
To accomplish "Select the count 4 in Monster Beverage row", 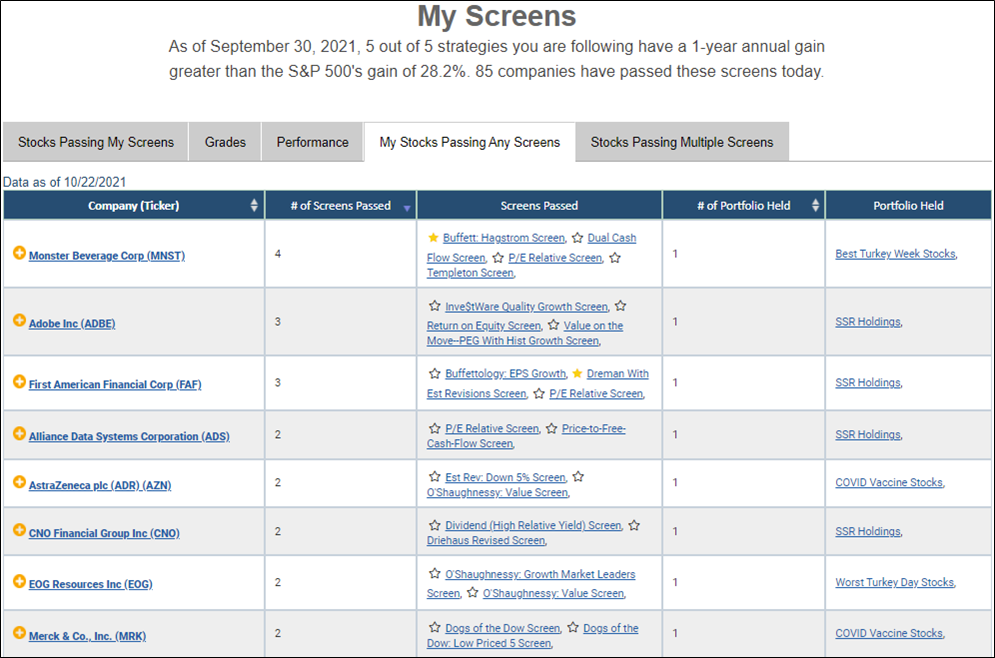I will [x=278, y=254].
